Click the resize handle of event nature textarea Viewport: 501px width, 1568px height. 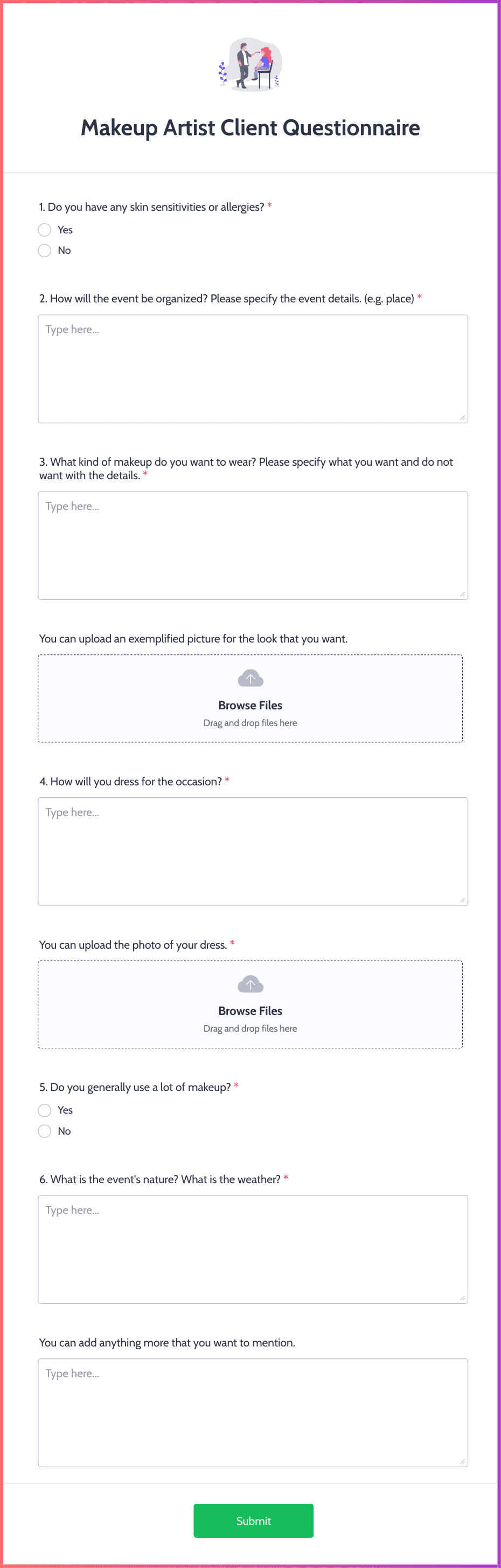pyautogui.click(x=462, y=1298)
